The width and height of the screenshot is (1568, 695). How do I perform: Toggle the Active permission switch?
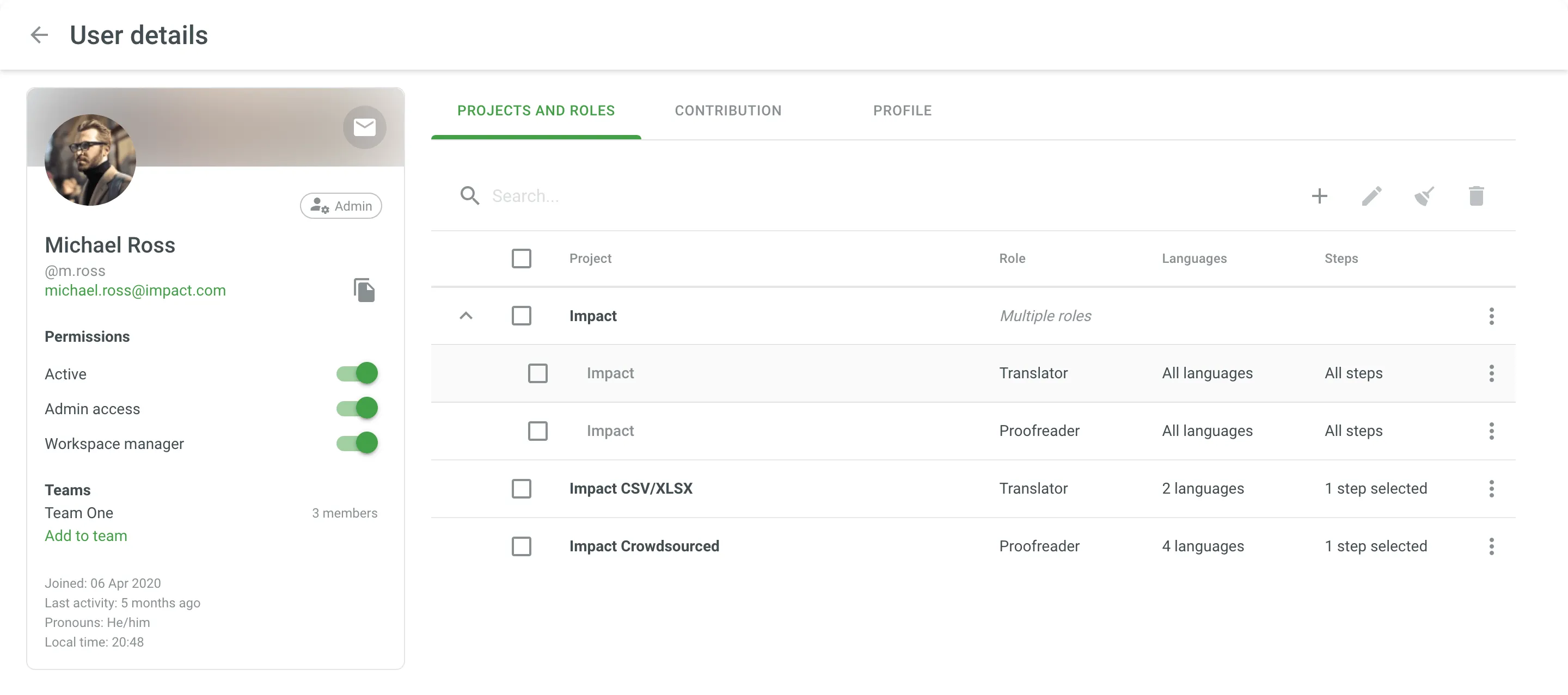(357, 373)
